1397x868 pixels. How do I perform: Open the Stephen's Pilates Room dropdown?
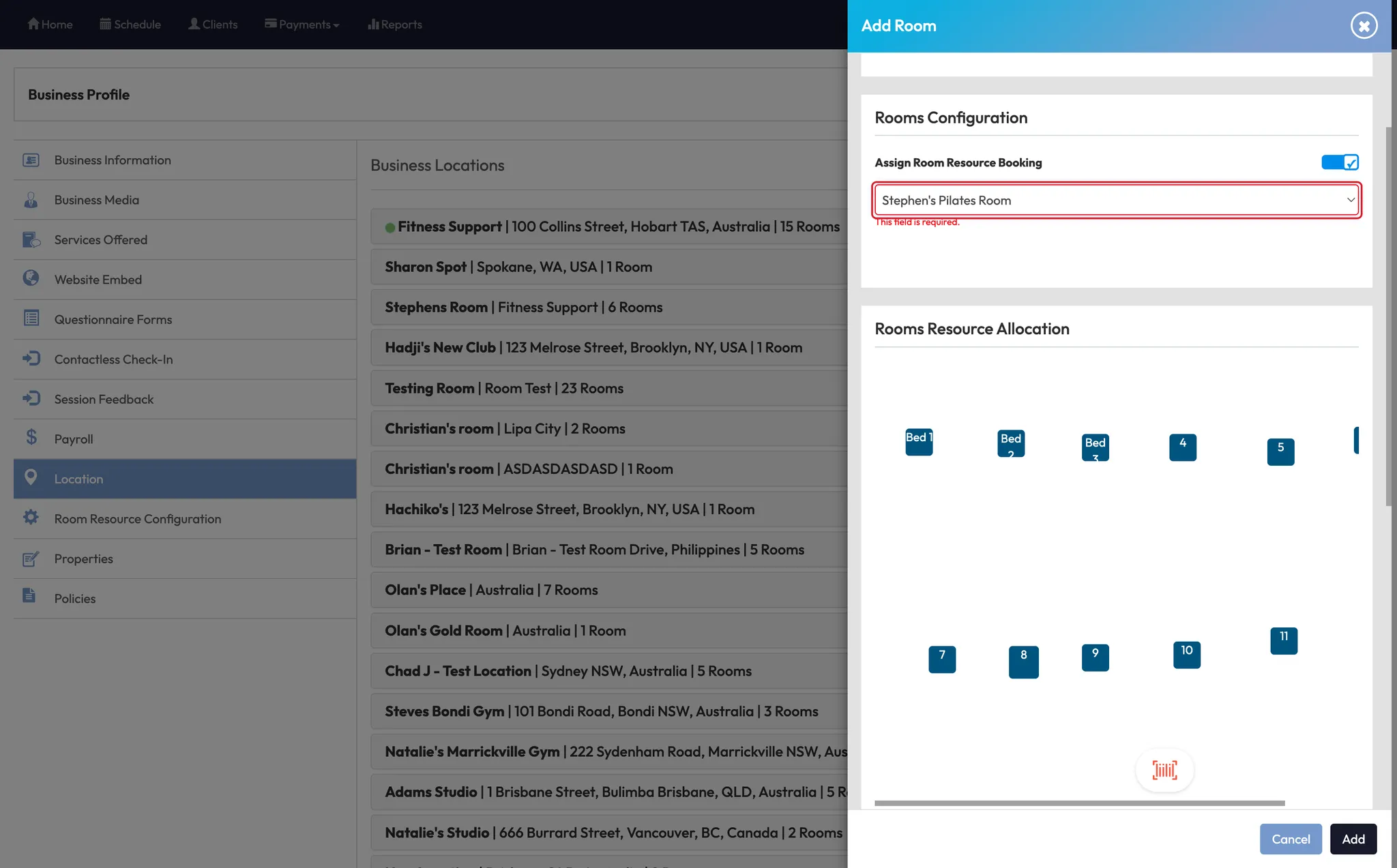(1117, 200)
